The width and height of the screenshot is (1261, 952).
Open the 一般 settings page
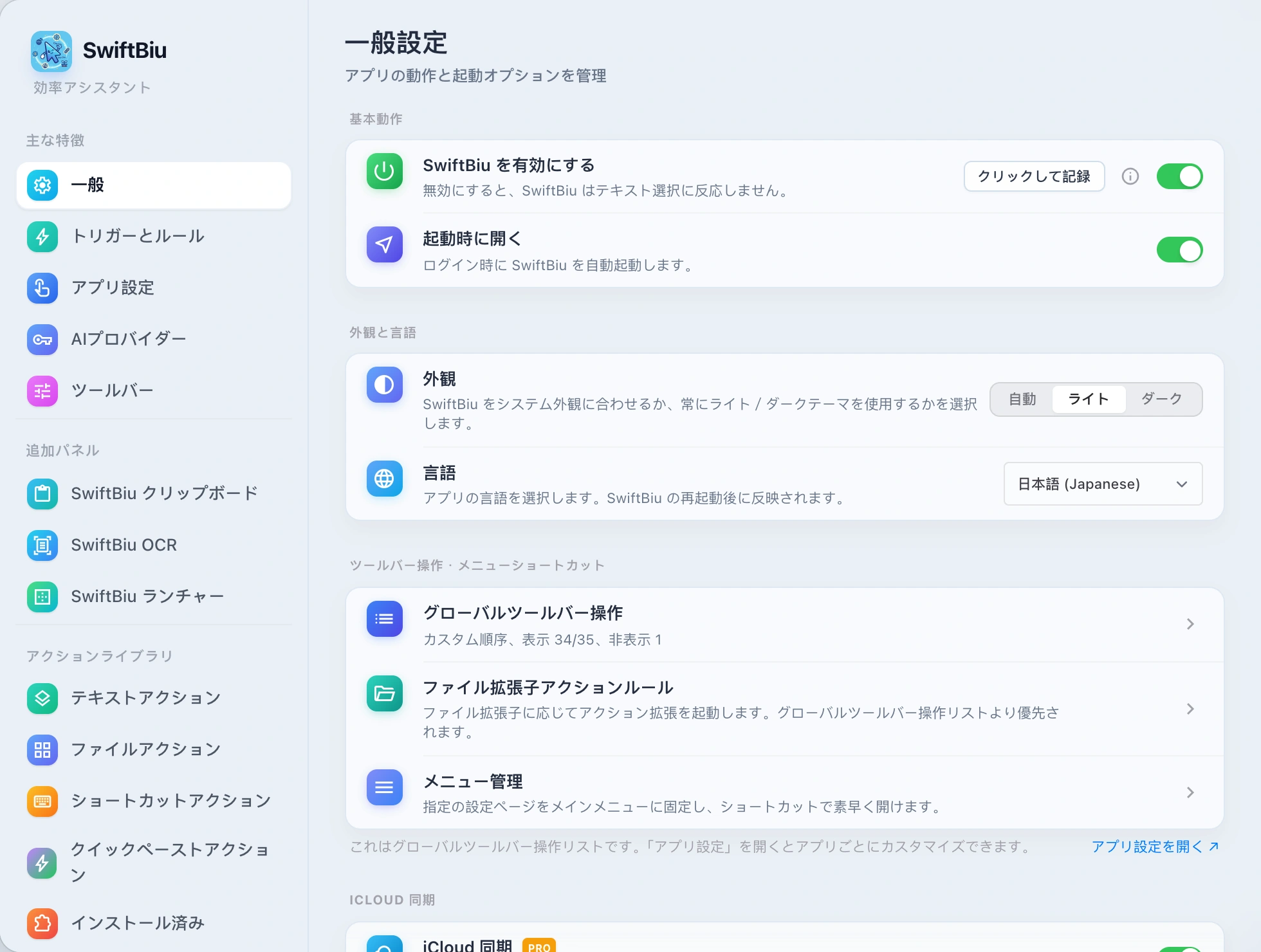click(154, 185)
